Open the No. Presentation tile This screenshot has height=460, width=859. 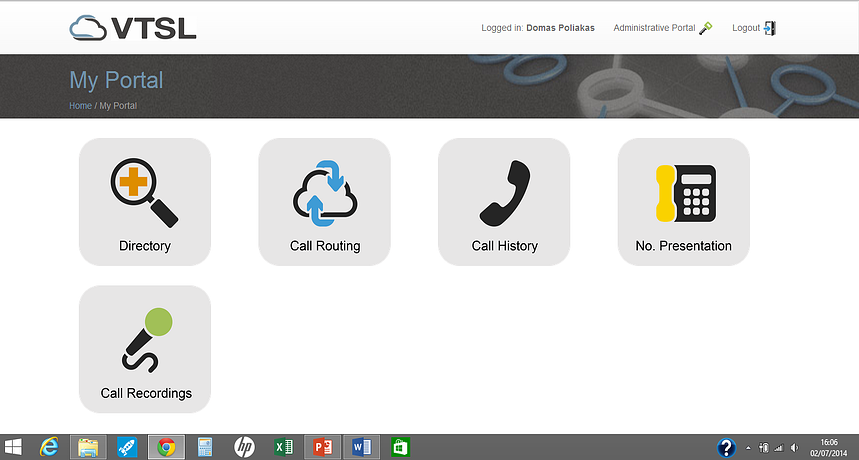pos(684,202)
